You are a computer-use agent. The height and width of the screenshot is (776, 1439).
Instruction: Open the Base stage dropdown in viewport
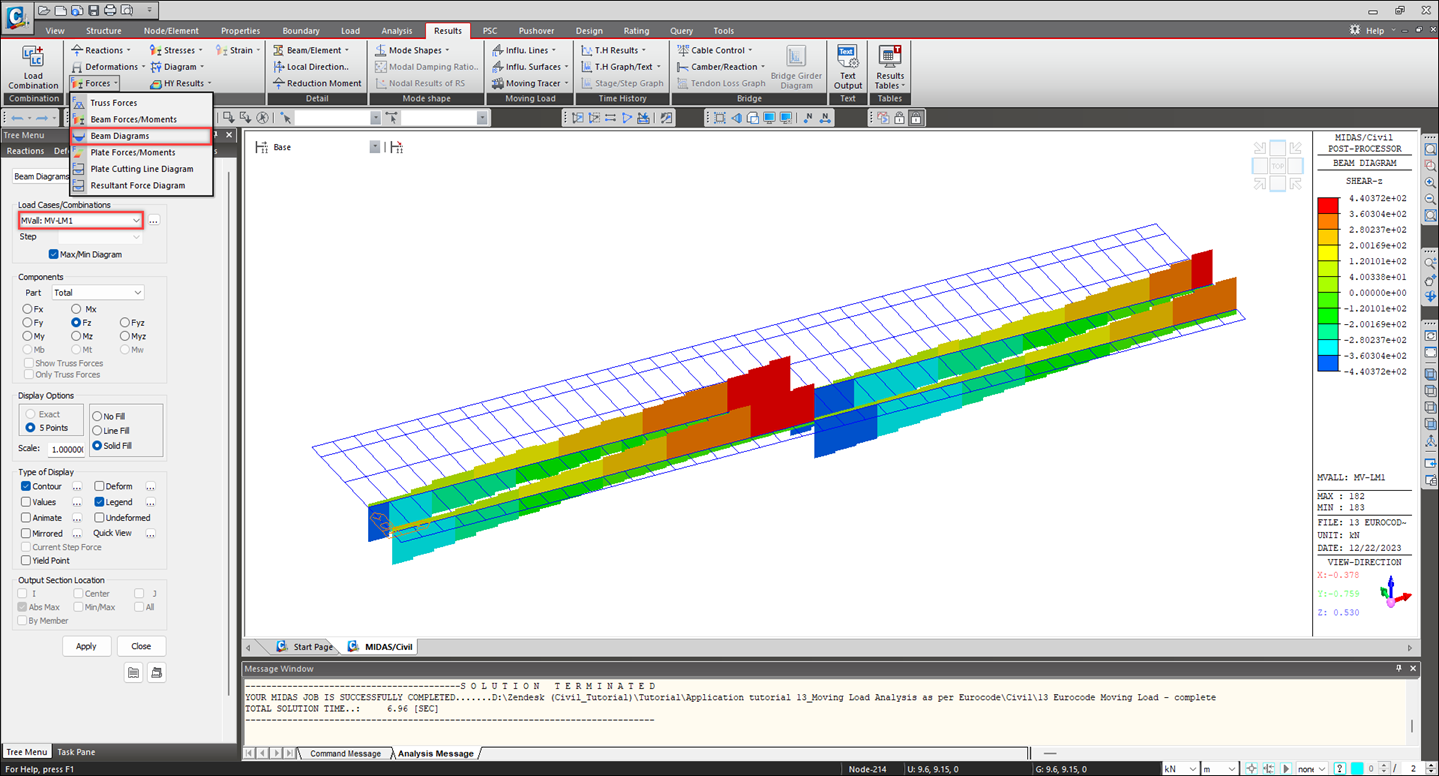click(375, 147)
